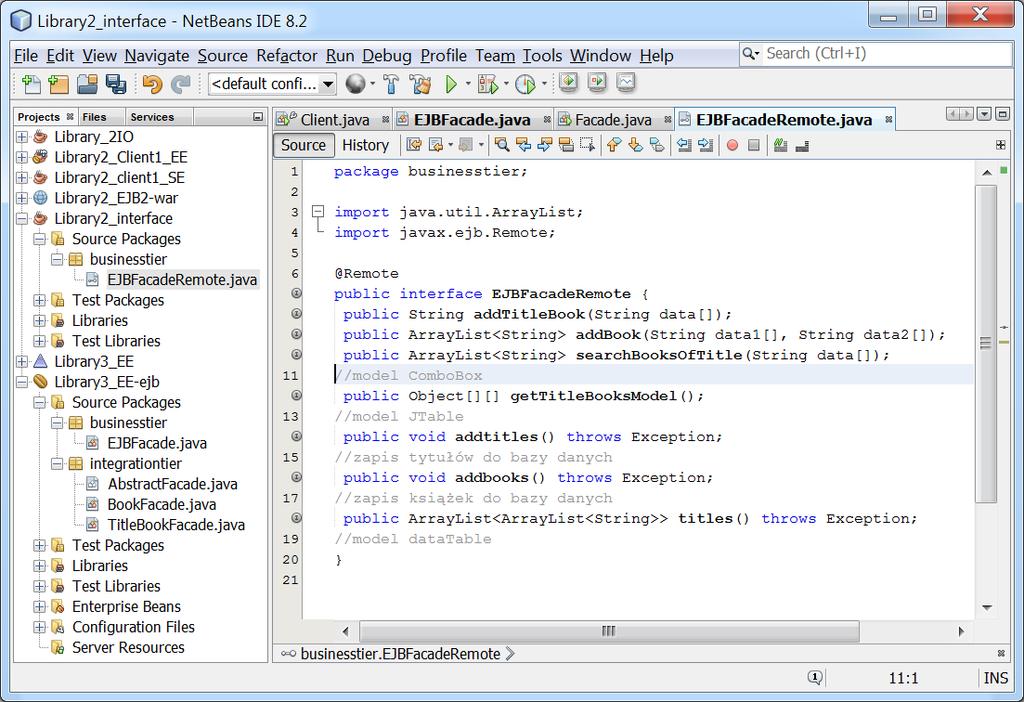Image resolution: width=1024 pixels, height=702 pixels.
Task: Click the Redo arrow icon
Action: [x=180, y=84]
